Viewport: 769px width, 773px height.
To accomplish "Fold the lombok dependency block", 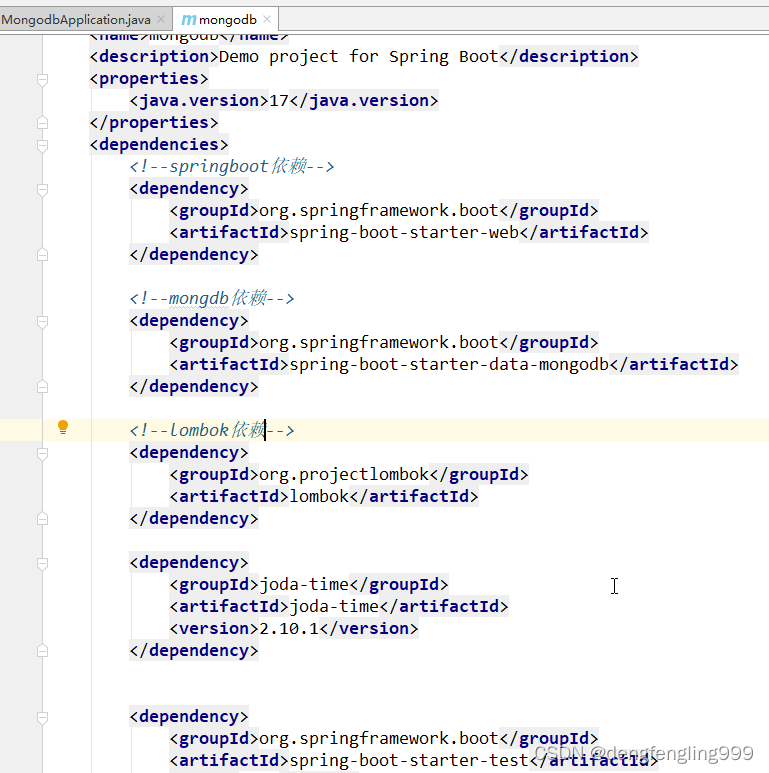I will click(x=42, y=453).
